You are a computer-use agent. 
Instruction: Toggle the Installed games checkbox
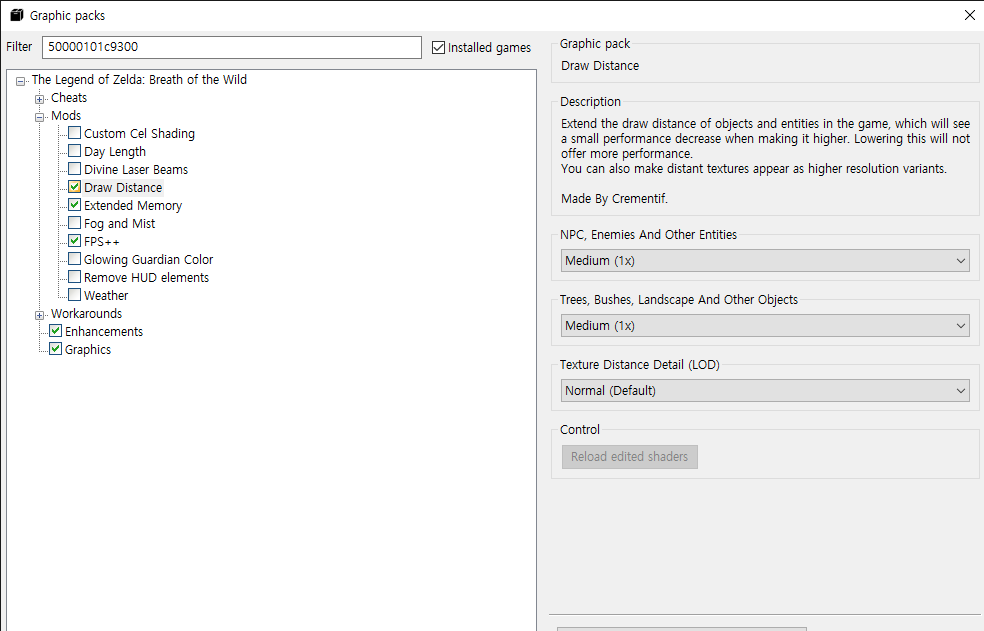point(439,48)
